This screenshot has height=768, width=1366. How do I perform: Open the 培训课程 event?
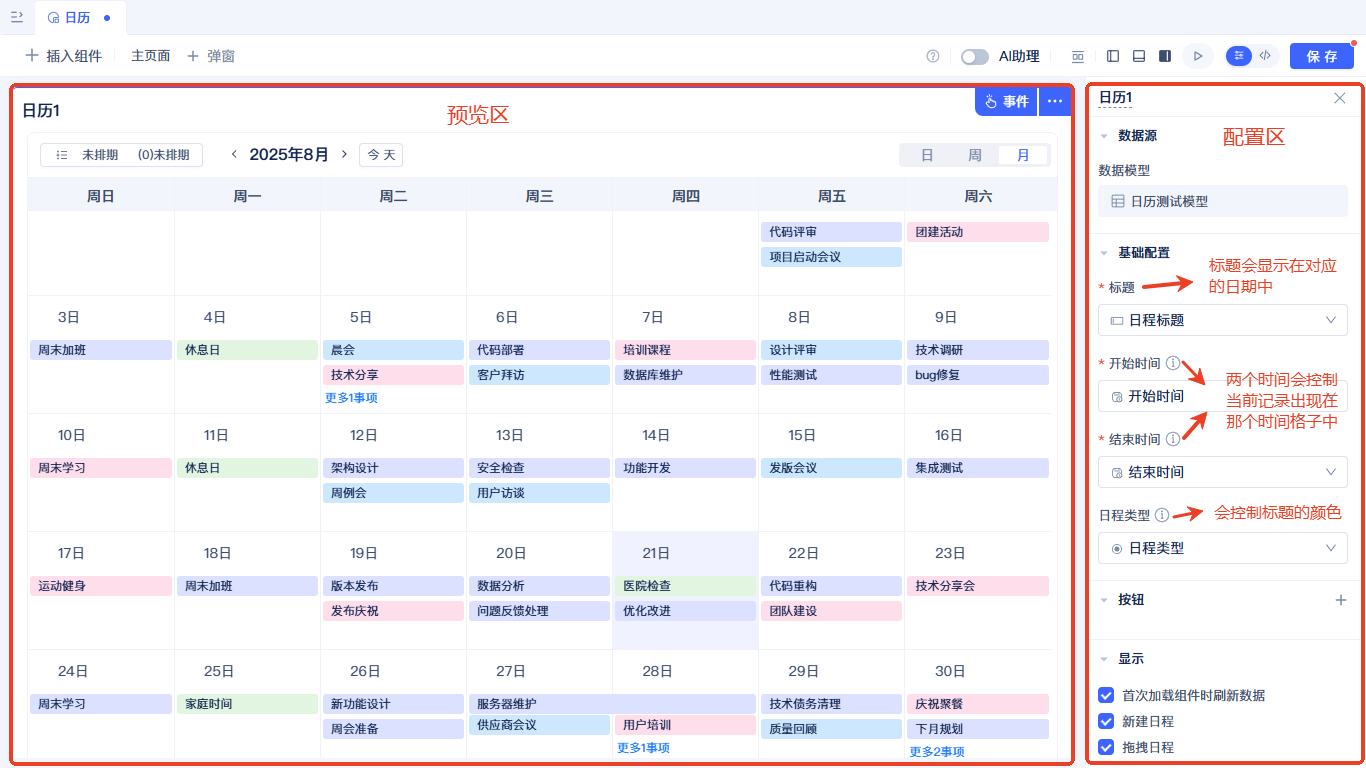(x=685, y=350)
